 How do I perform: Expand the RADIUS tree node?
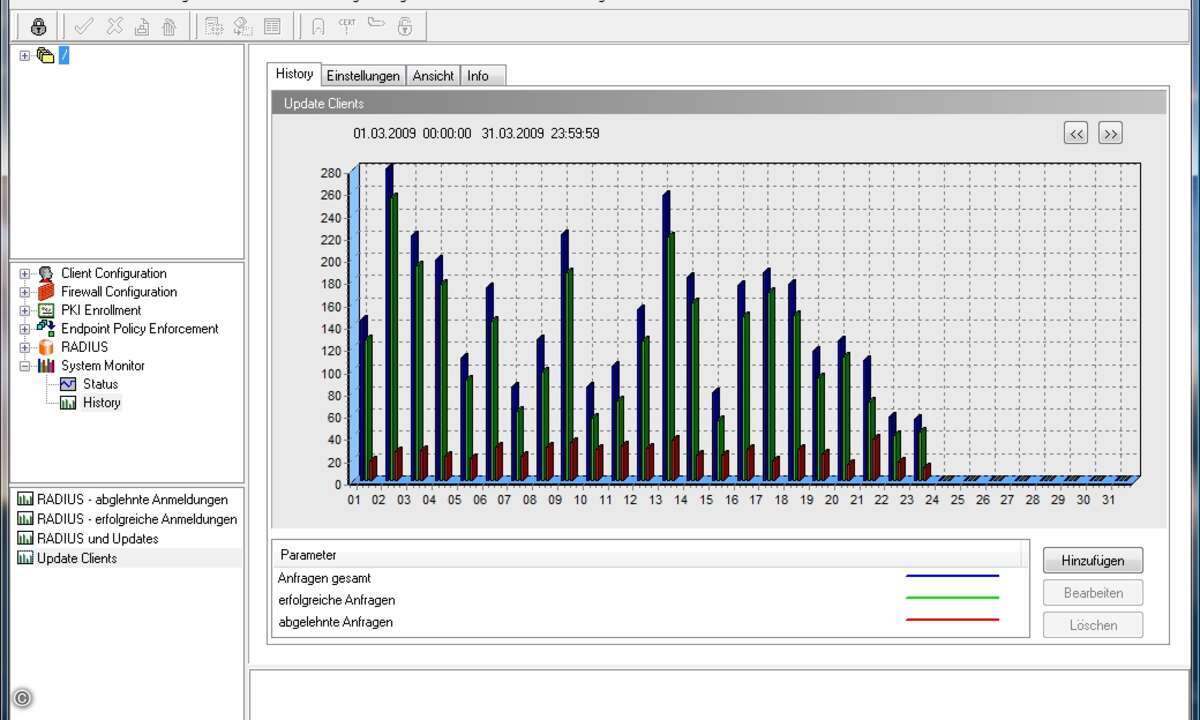pos(25,348)
